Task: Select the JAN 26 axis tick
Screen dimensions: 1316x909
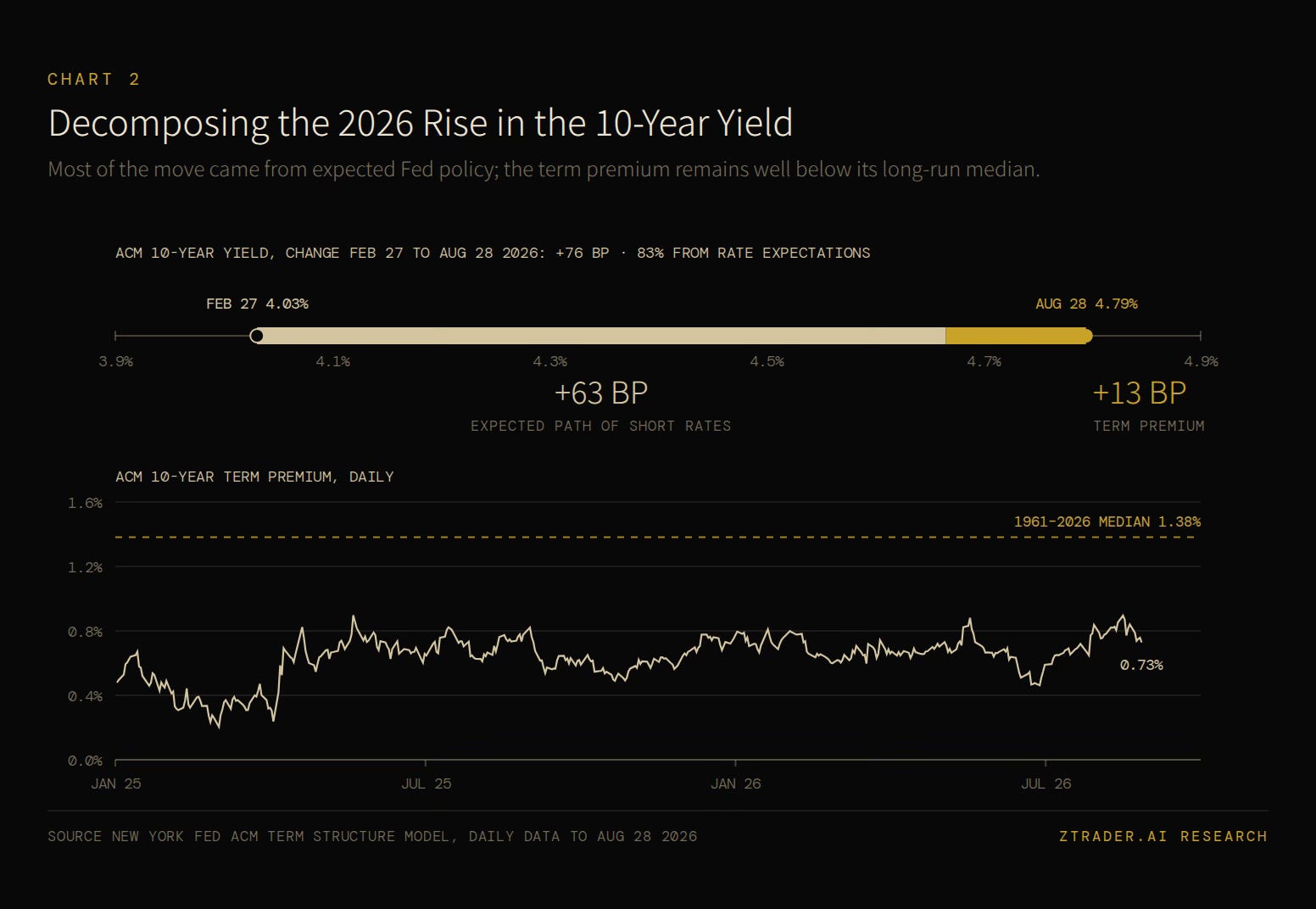Action: [735, 784]
